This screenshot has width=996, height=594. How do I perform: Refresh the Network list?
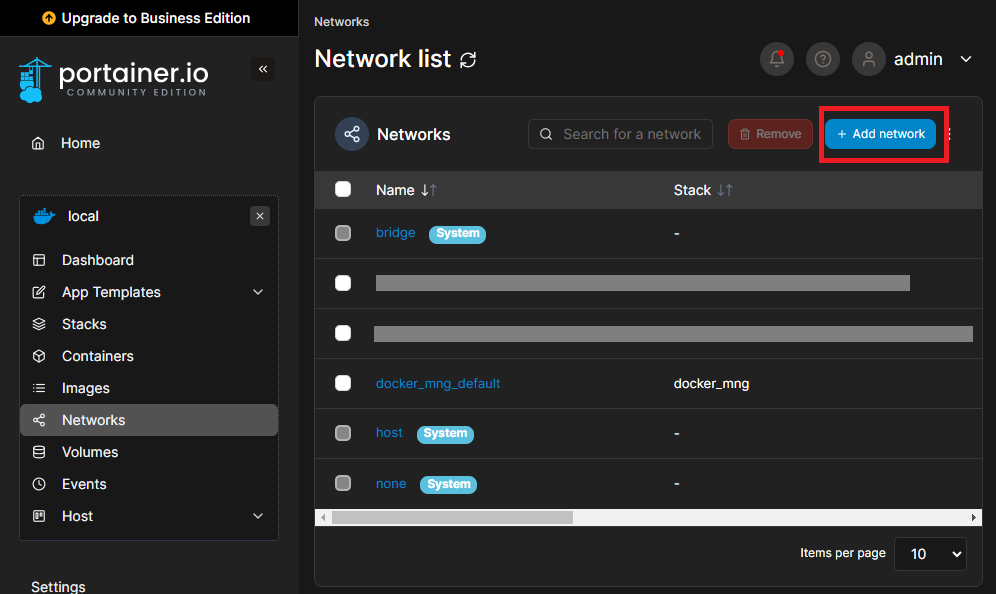click(468, 59)
